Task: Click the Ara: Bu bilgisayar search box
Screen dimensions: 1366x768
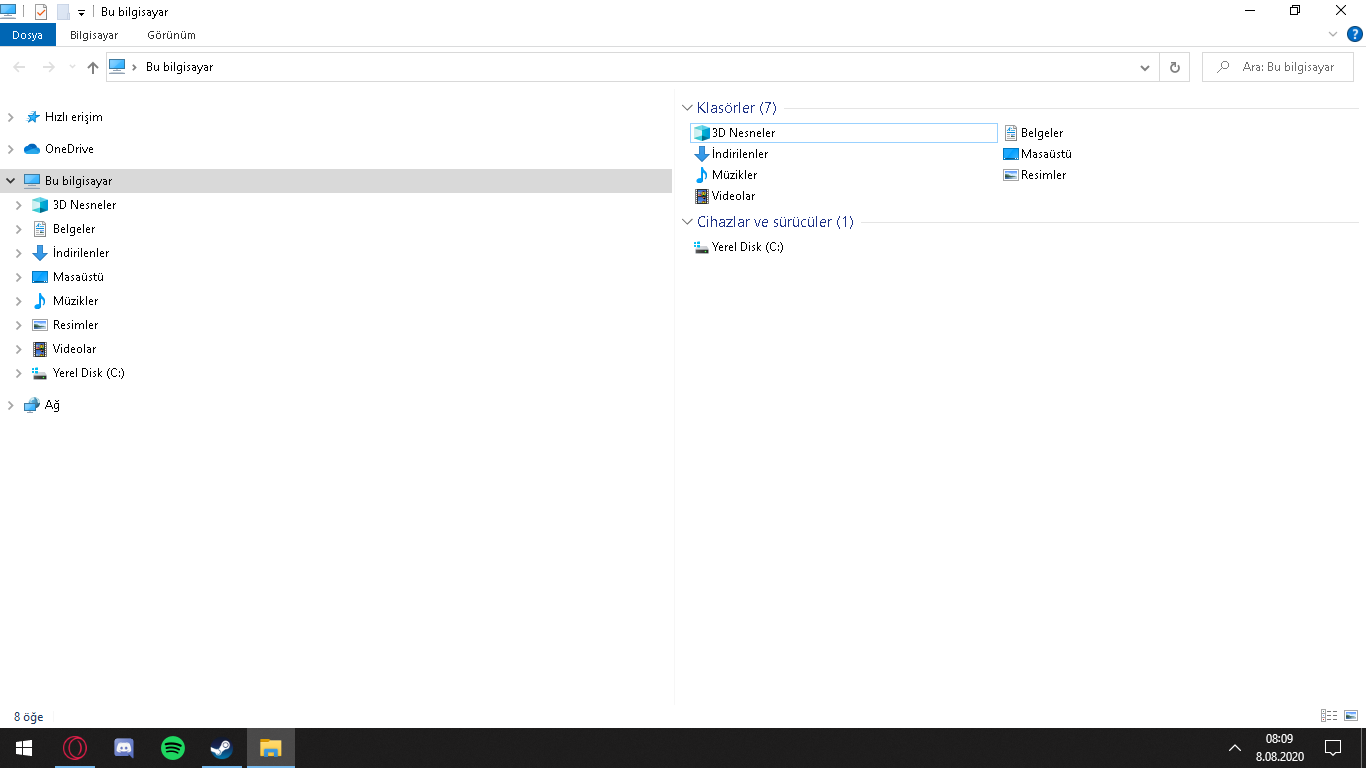Action: coord(1278,67)
